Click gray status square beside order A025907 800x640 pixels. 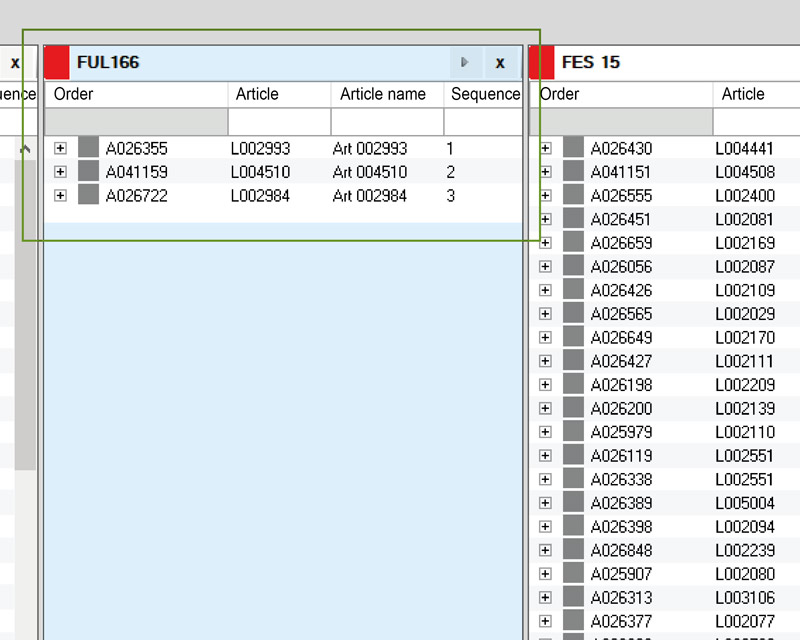coord(572,573)
